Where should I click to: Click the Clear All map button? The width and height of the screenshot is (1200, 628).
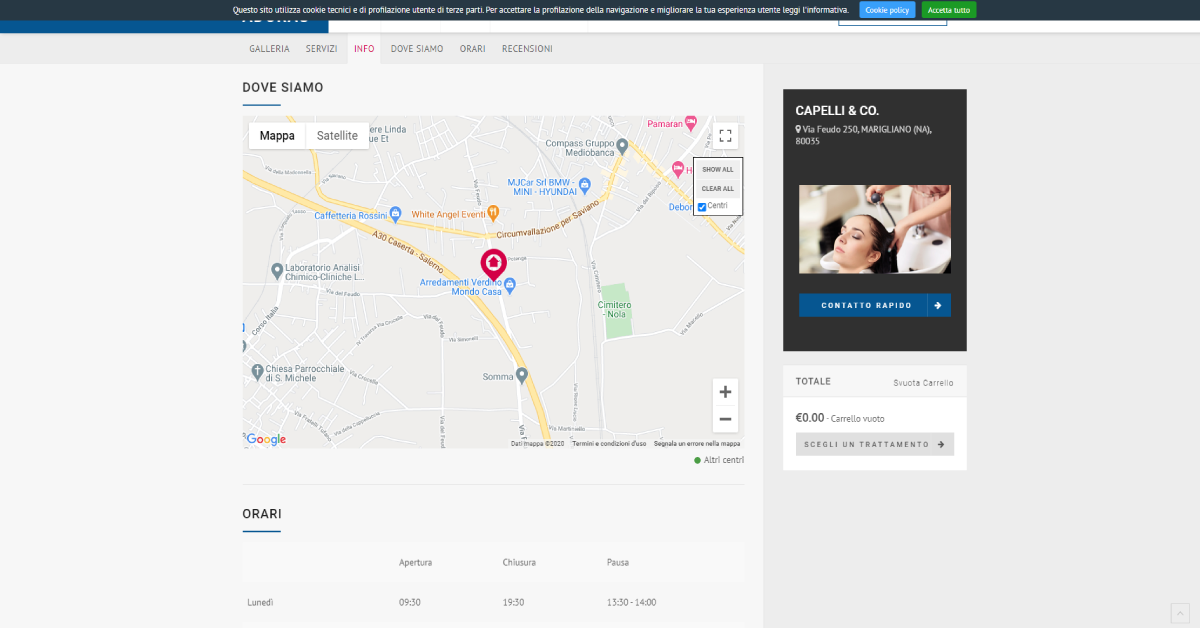point(717,188)
